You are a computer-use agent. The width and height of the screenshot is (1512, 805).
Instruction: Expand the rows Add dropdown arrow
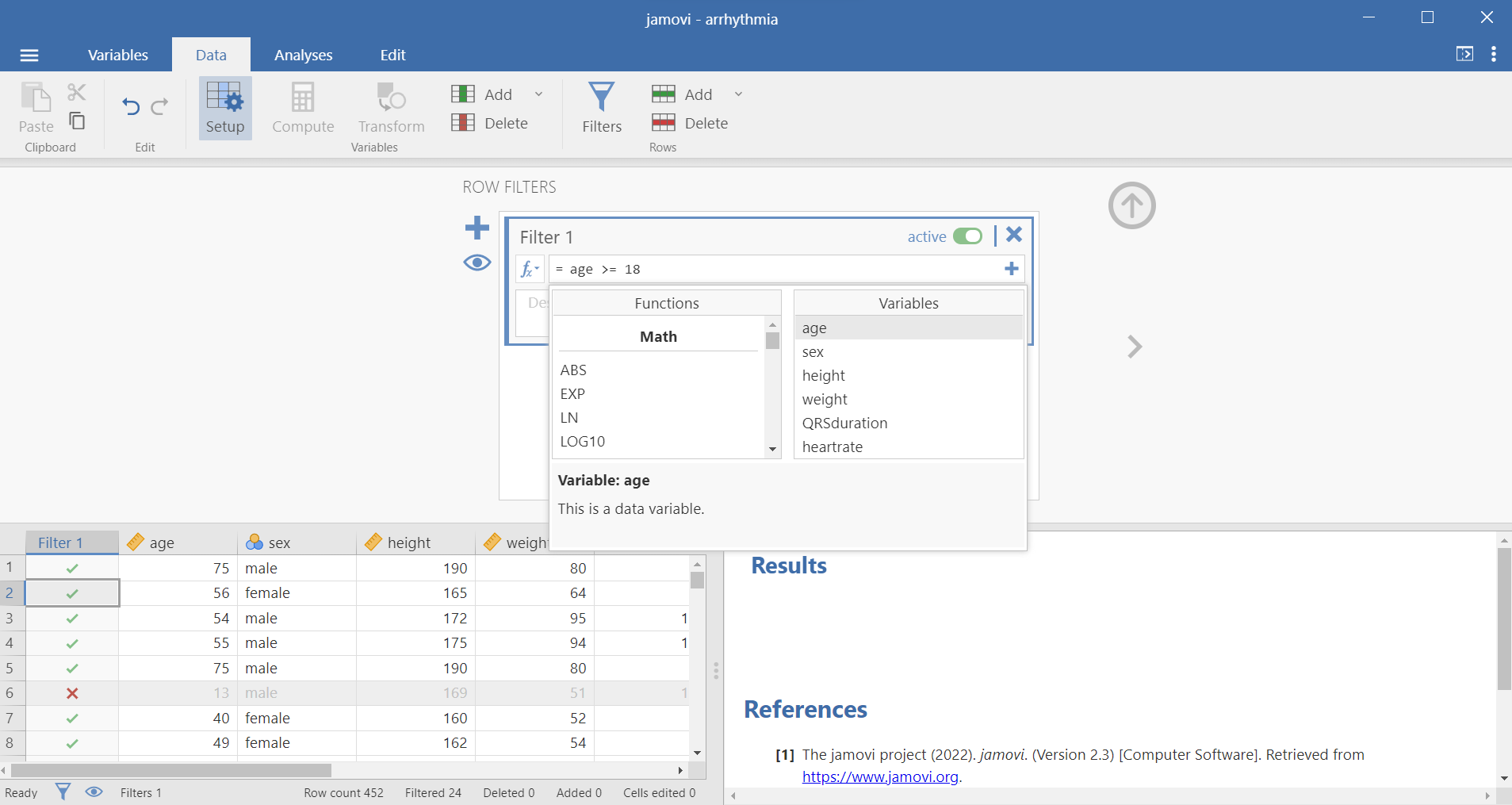coord(739,94)
